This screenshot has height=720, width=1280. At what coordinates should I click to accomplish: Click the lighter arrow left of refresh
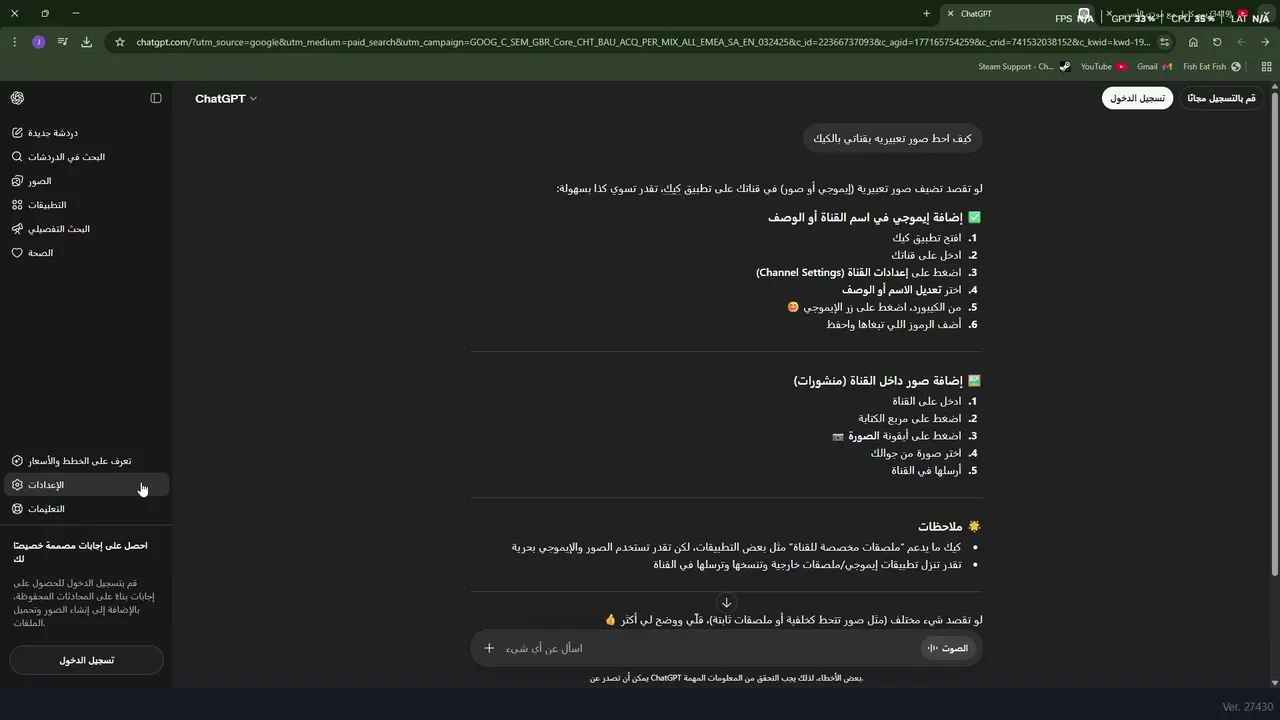[x=1241, y=42]
